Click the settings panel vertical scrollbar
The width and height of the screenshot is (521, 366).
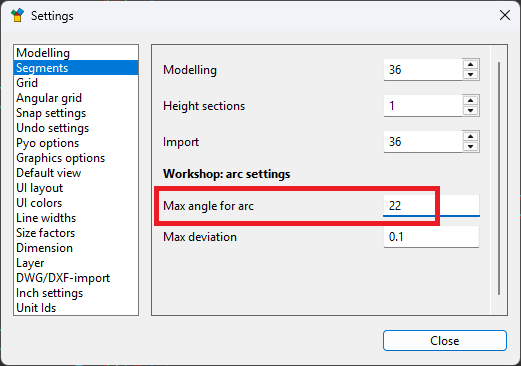tap(499, 178)
